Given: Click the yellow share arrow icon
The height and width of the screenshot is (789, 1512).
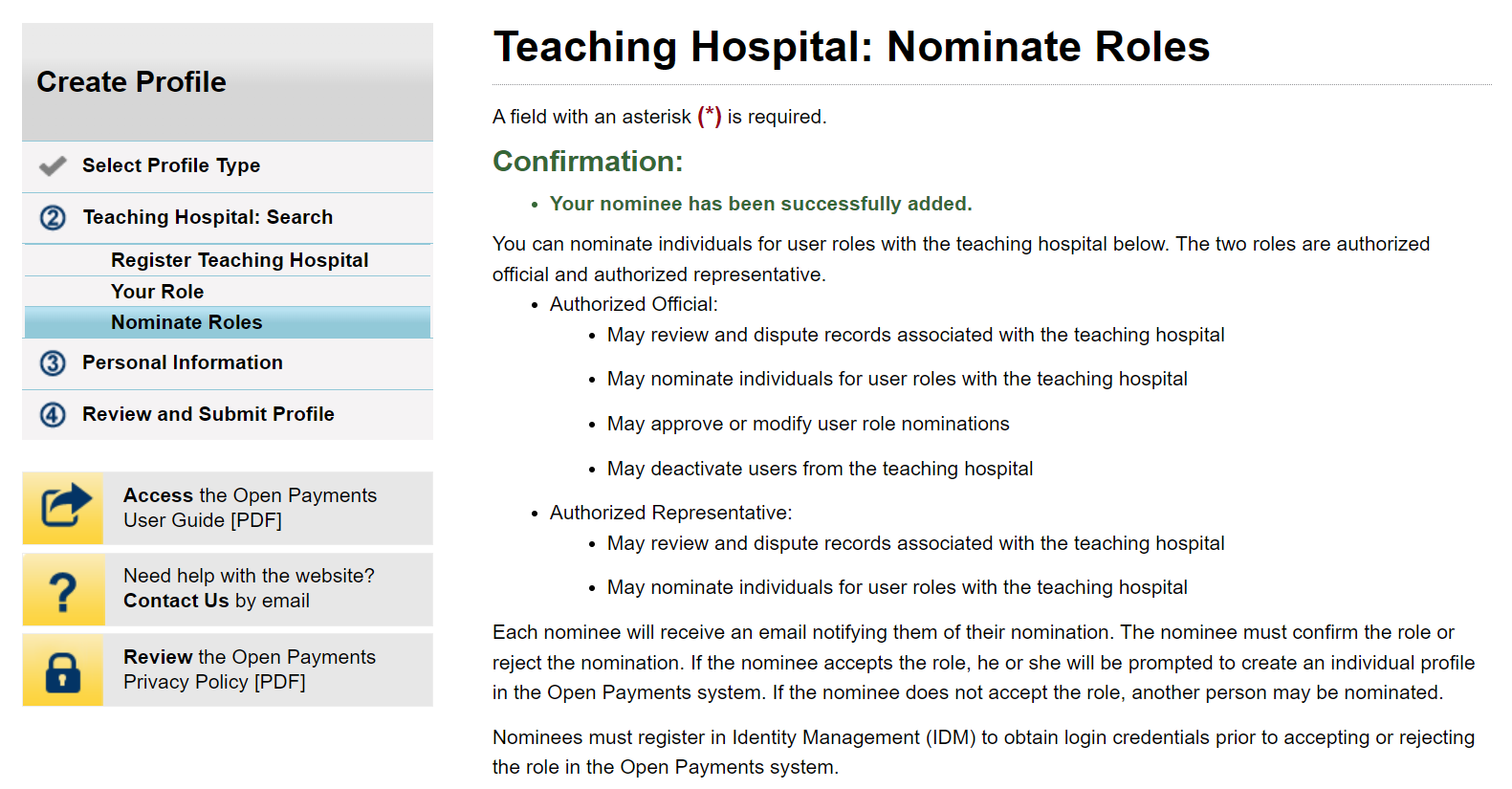Looking at the screenshot, I should pyautogui.click(x=63, y=508).
